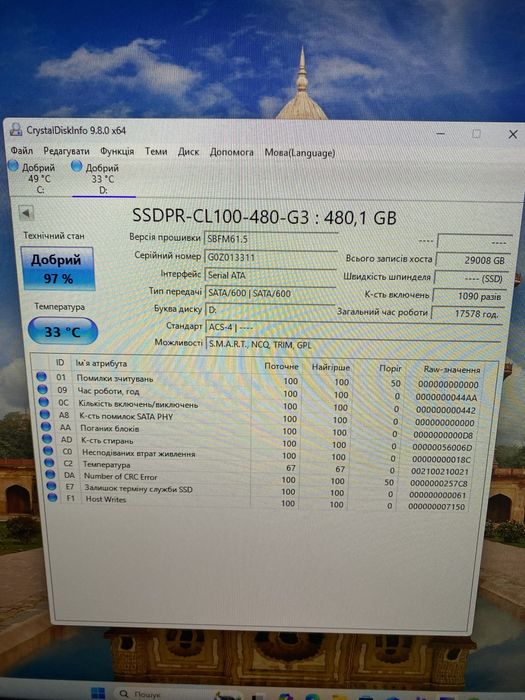
Task: Click the drive letter field D:
Action: coord(270,309)
